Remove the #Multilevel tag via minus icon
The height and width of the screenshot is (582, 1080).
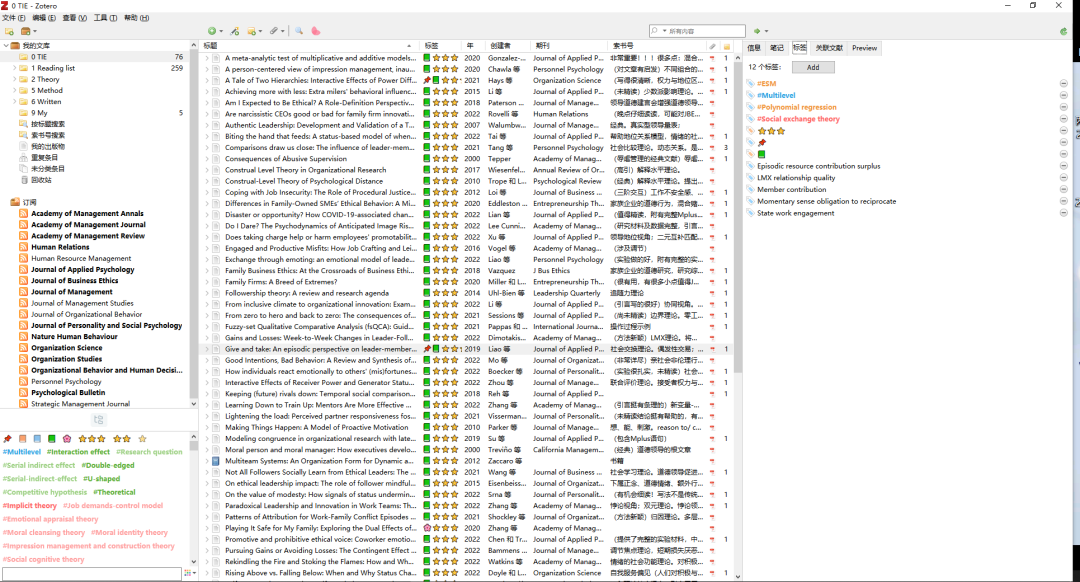(1063, 95)
